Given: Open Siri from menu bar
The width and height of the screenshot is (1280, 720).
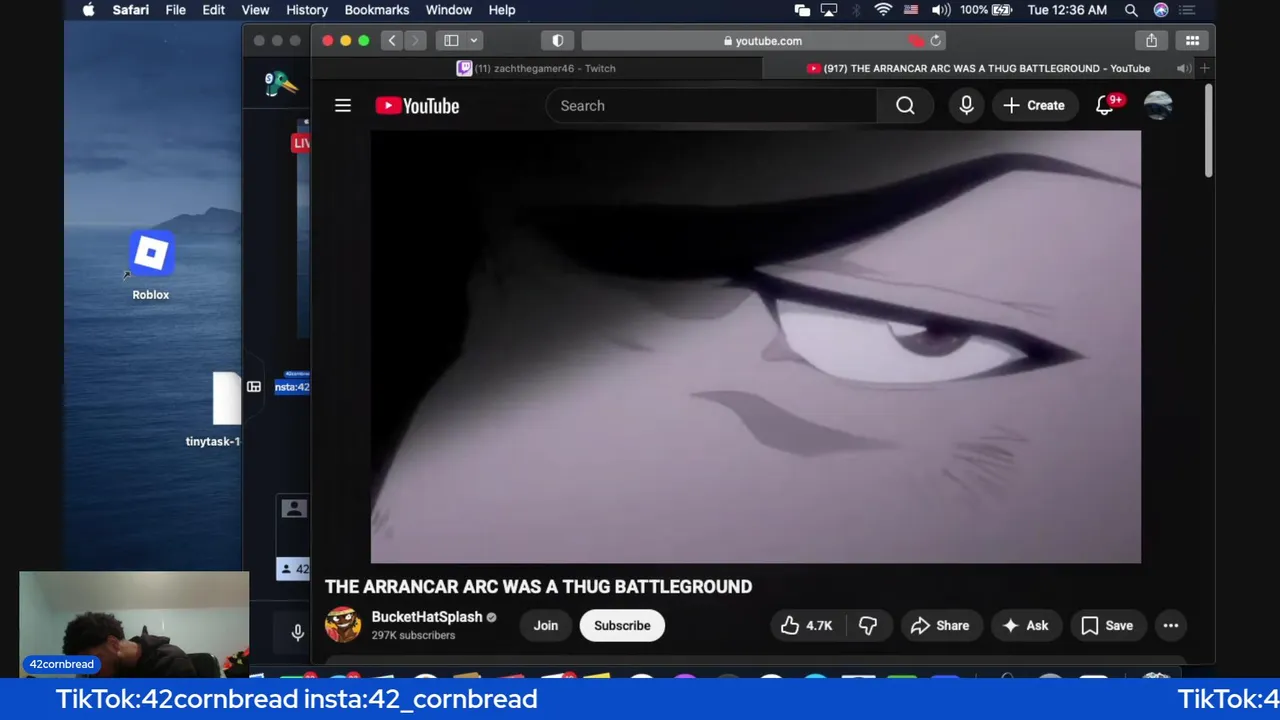Looking at the screenshot, I should tap(1161, 10).
